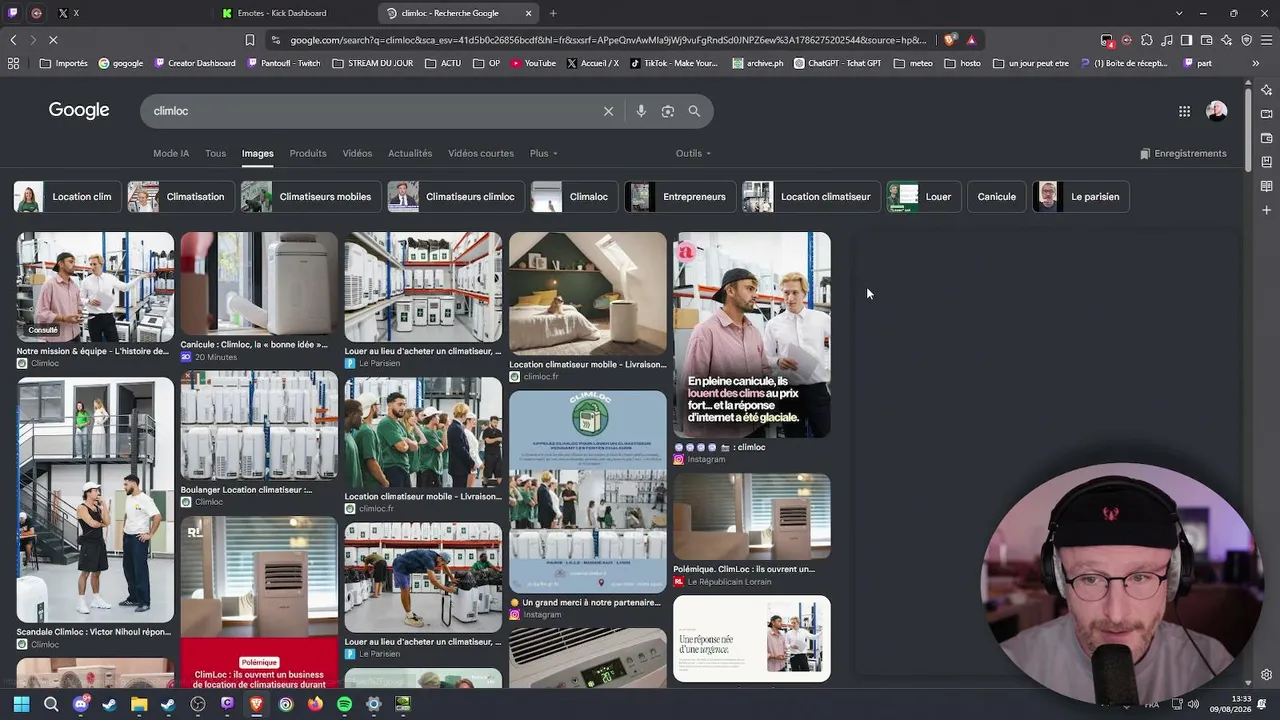
Task: Open the Creator Dashboard bookmark
Action: coord(195,63)
